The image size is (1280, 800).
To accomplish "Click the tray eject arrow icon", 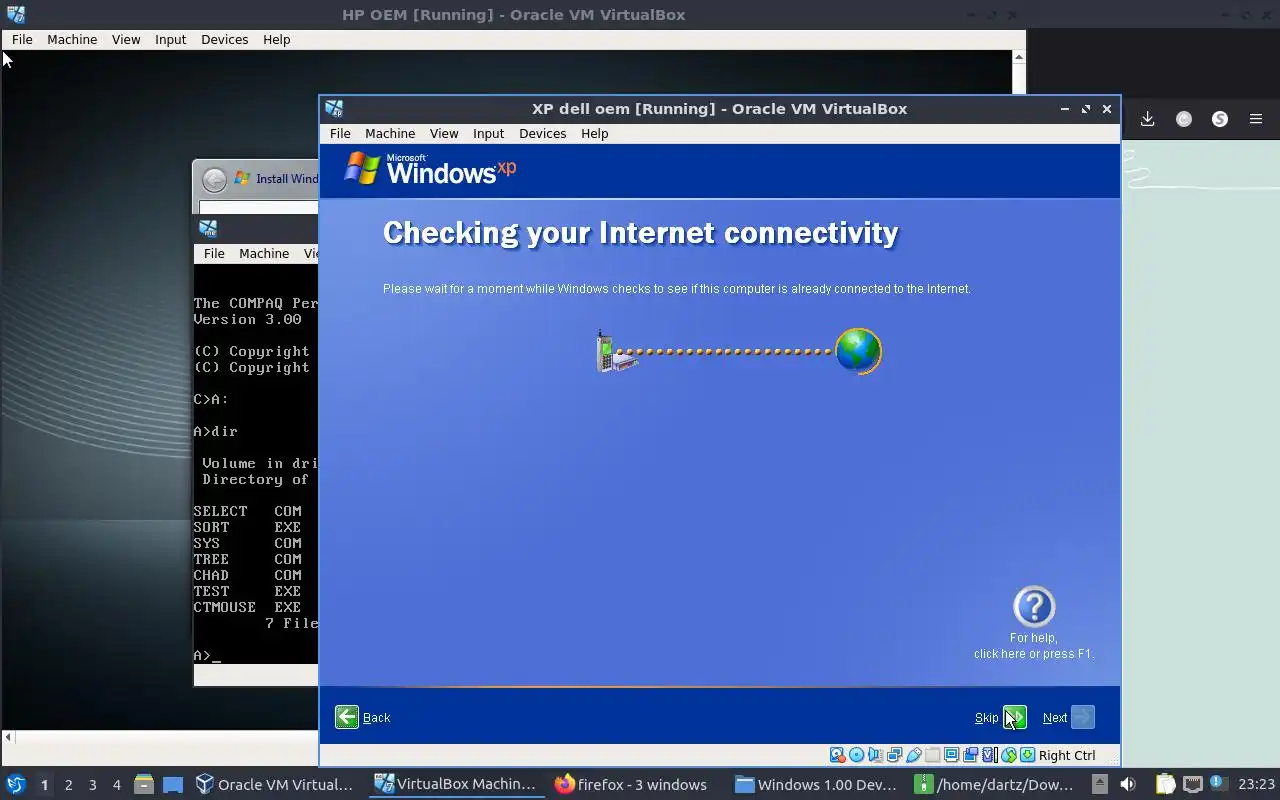I will [1100, 784].
